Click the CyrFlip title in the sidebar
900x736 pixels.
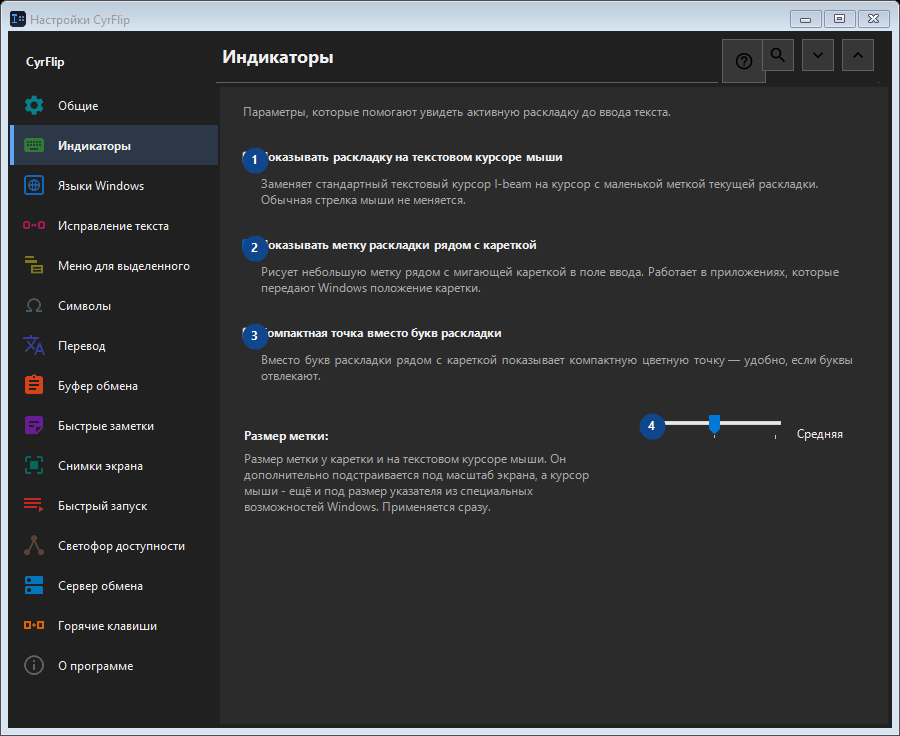tap(45, 62)
